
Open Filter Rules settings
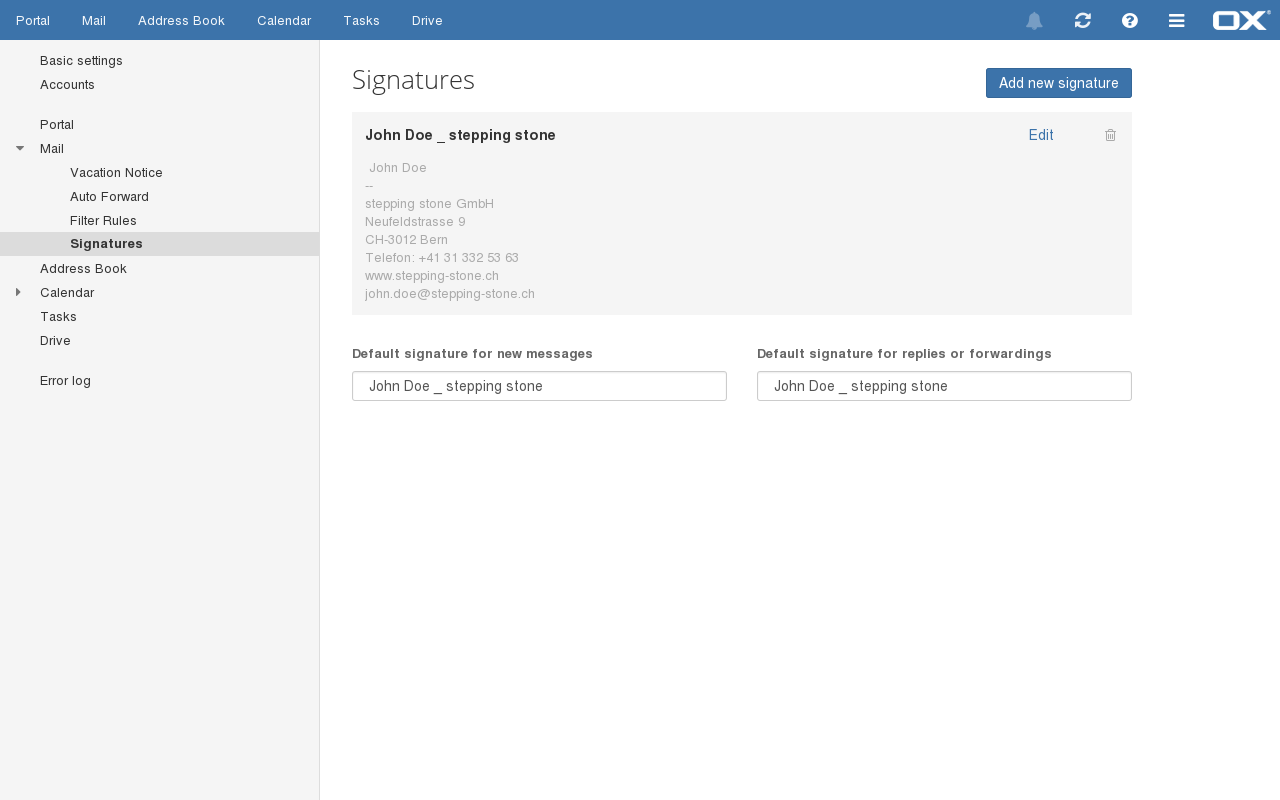(x=103, y=221)
